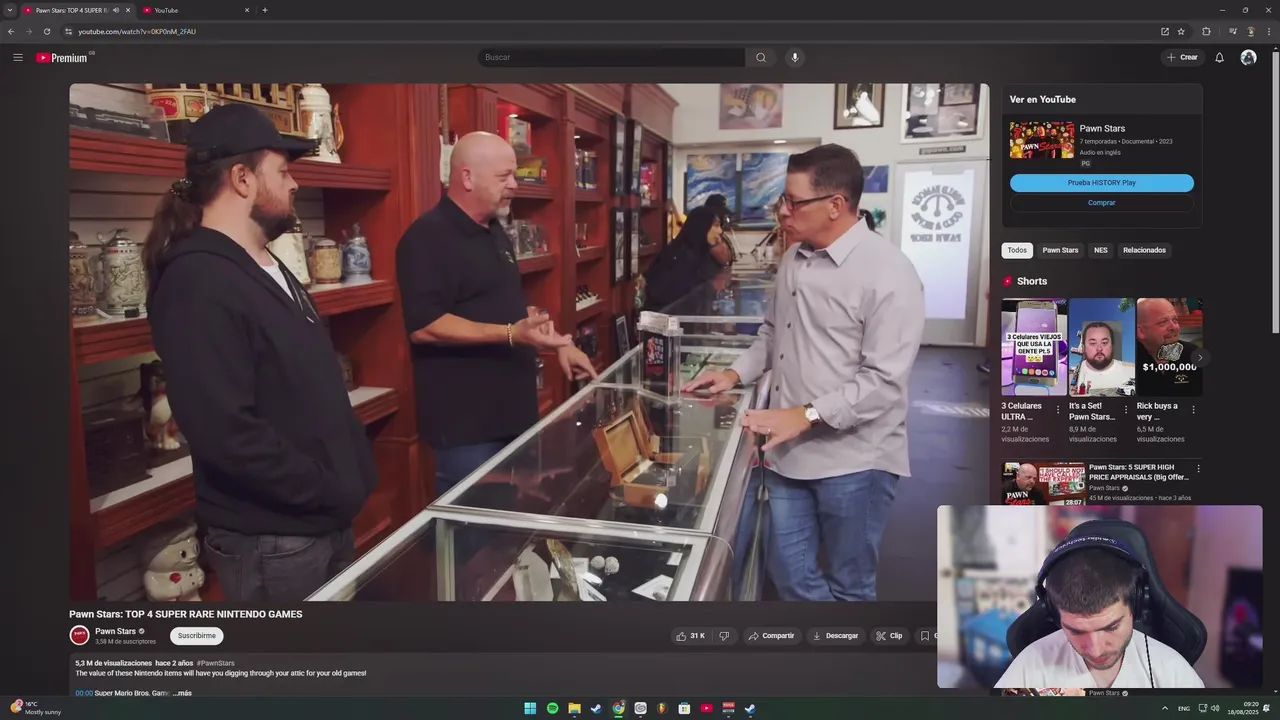Image resolution: width=1280 pixels, height=720 pixels.
Task: Open the media control icon in browser toolbar
Action: tap(1232, 31)
